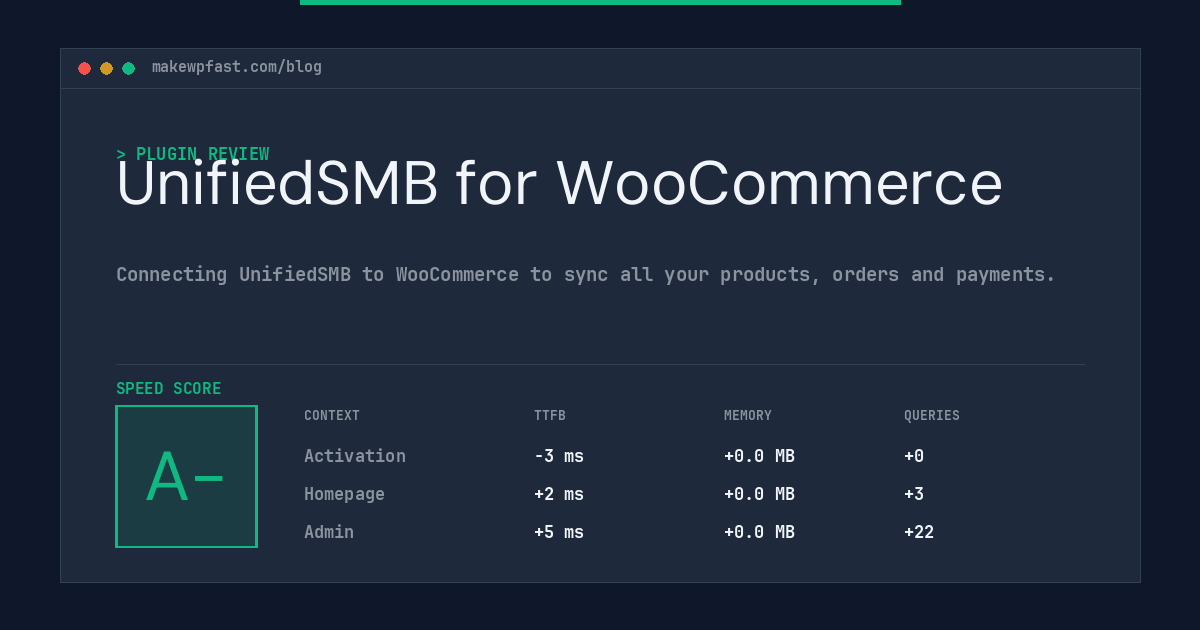This screenshot has width=1200, height=630.
Task: Click the 'UnifiedSMB for WooCommerce' heading
Action: pyautogui.click(x=559, y=183)
